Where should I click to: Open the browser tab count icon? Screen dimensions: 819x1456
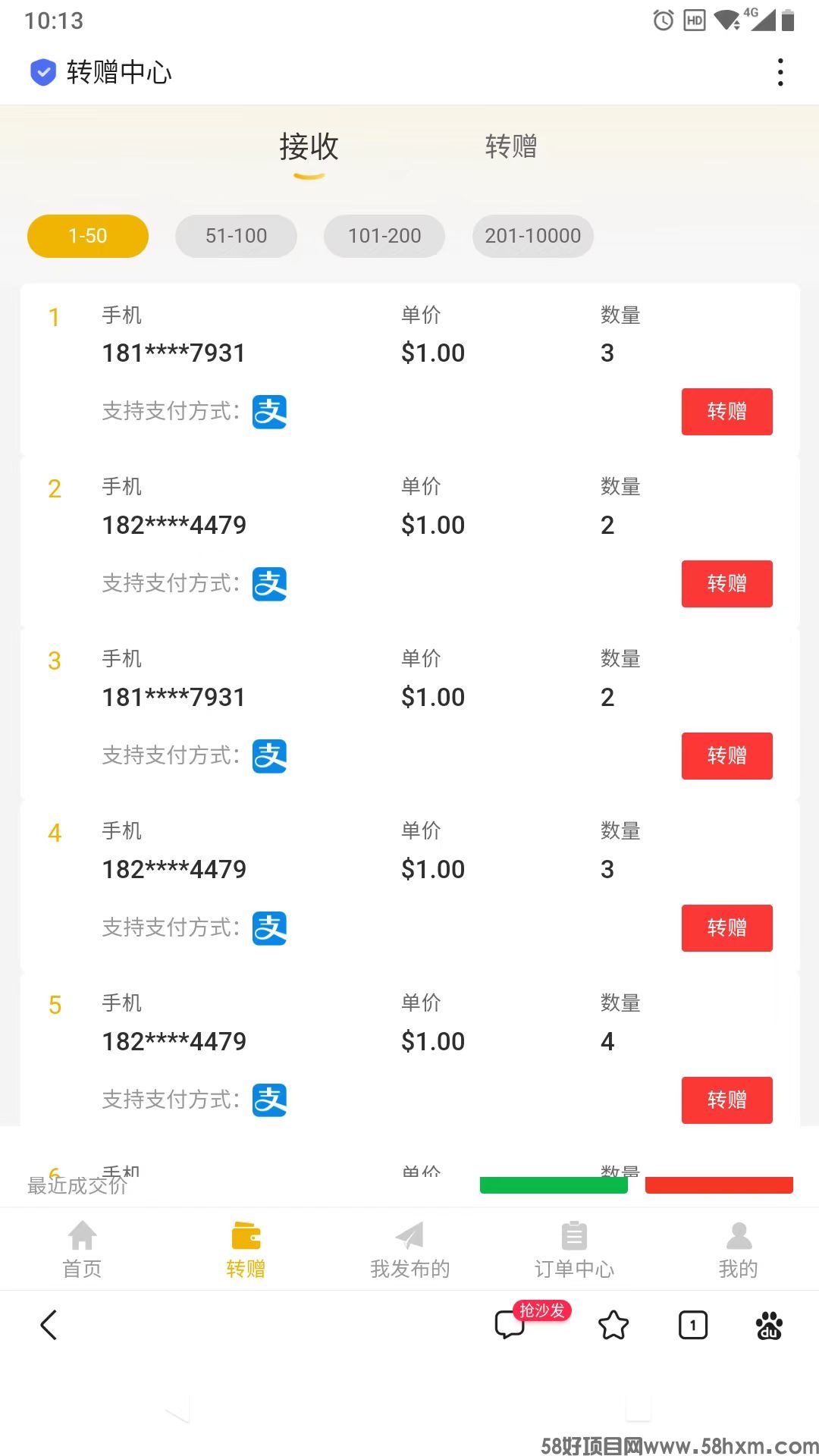click(x=693, y=1326)
